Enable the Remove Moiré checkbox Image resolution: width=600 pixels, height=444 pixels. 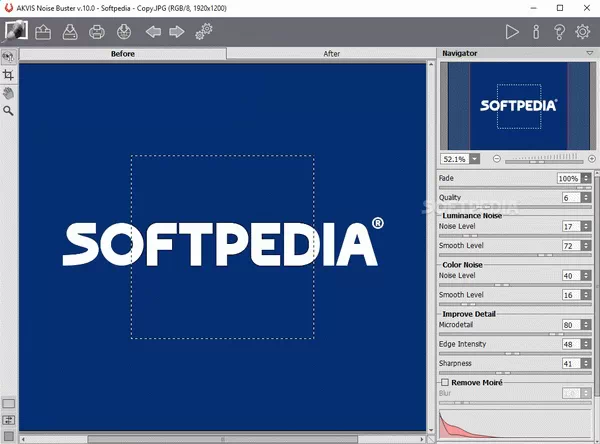point(445,382)
